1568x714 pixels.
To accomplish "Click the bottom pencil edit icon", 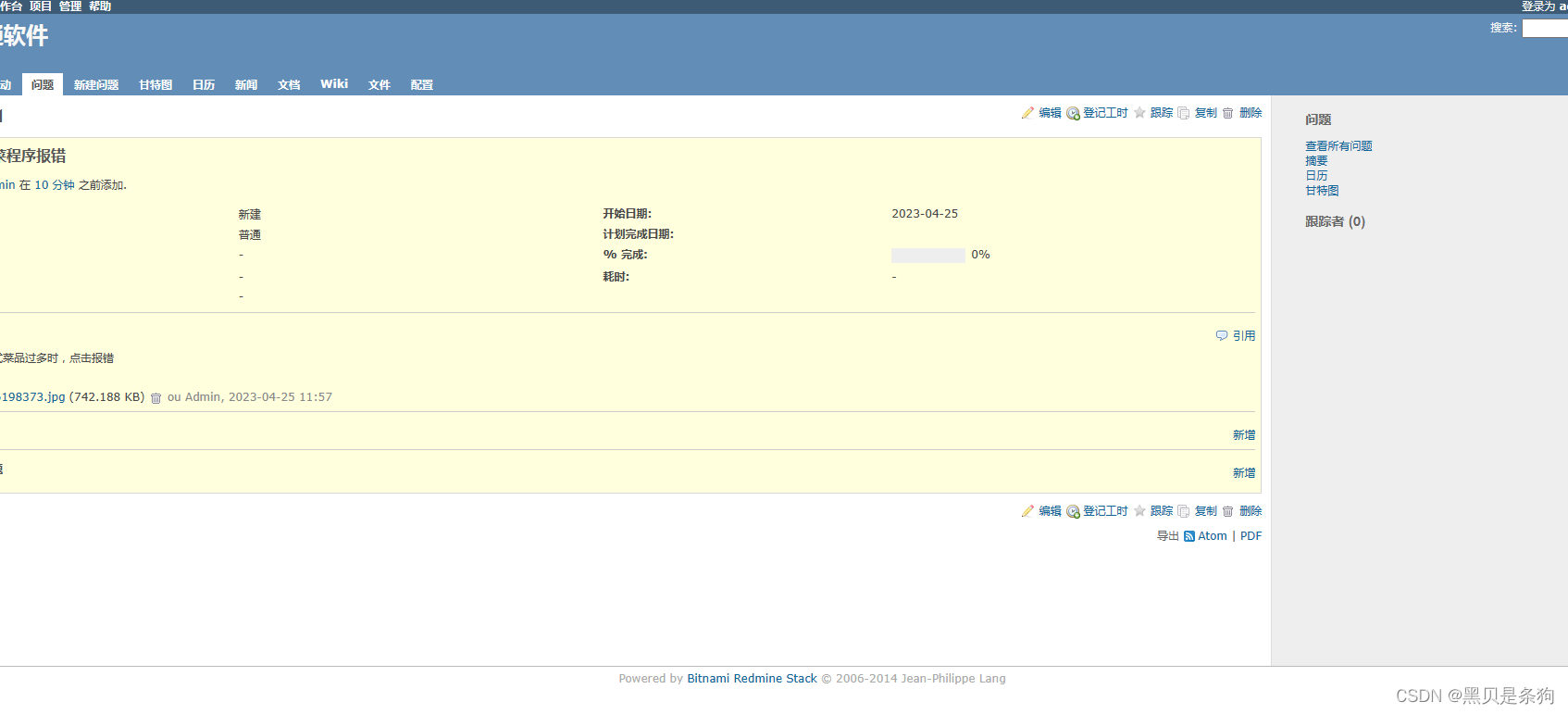I will [1027, 511].
